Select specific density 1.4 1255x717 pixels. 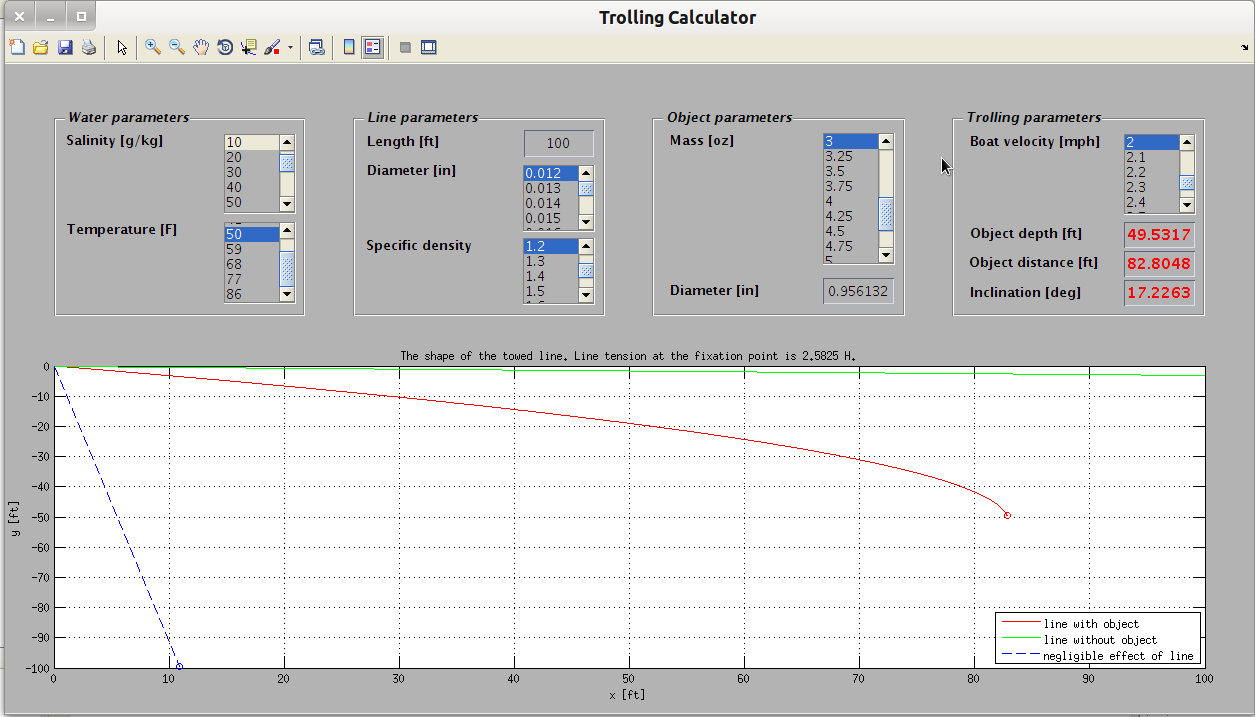click(551, 276)
